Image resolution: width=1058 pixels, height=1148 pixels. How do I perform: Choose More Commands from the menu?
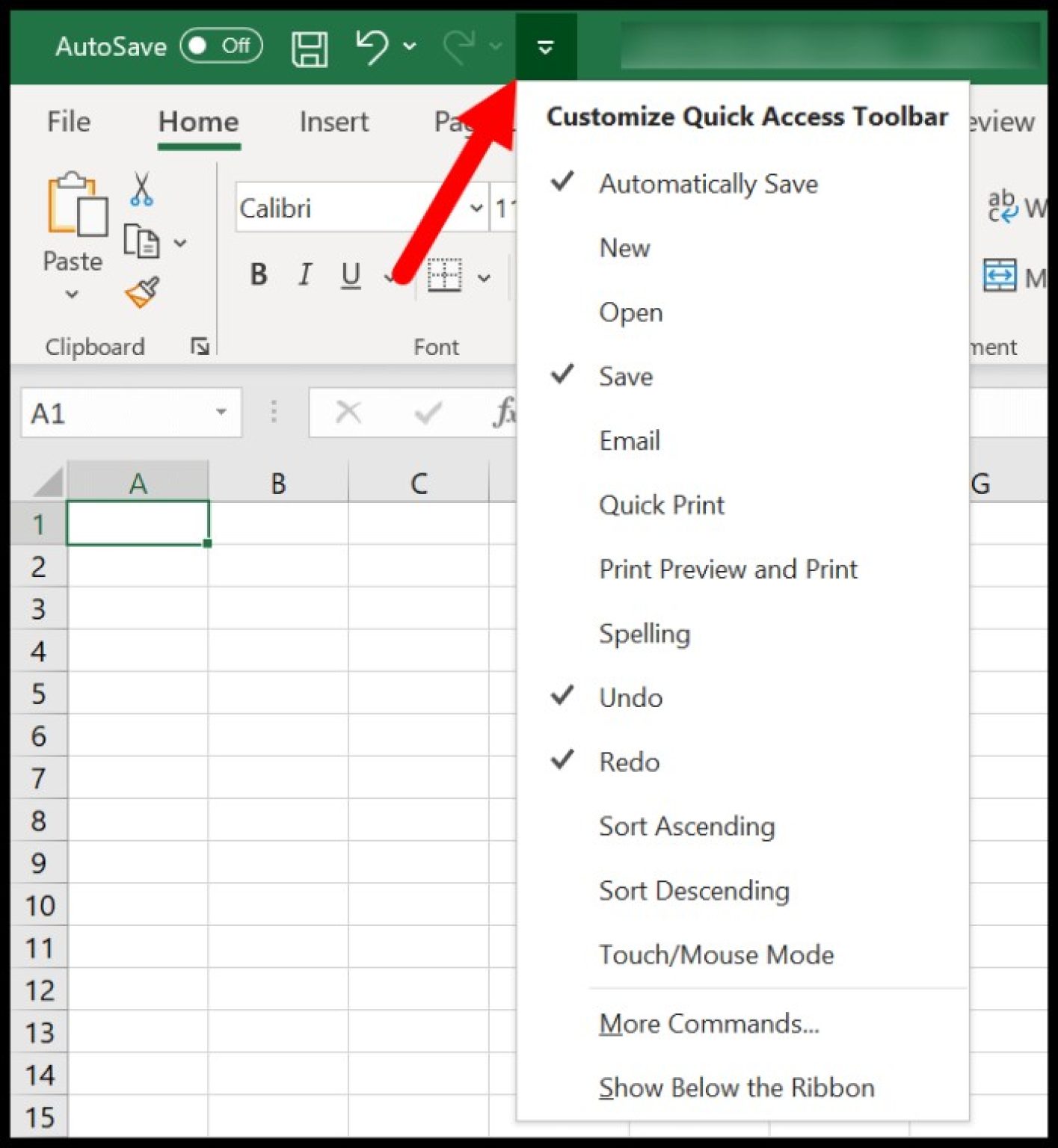click(708, 1024)
